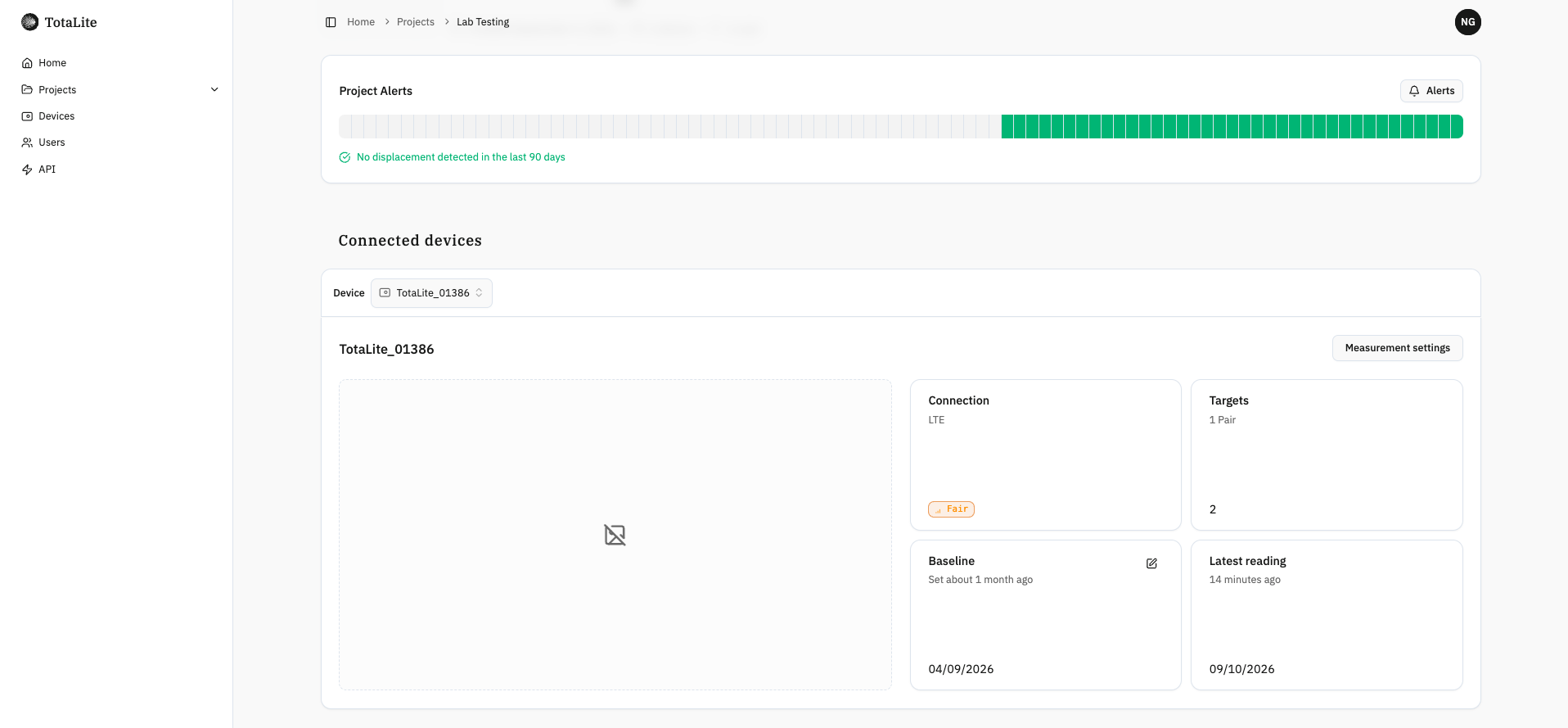Viewport: 1568px width, 728px height.
Task: Click 'Set about 1 month ago' text
Action: tap(980, 580)
